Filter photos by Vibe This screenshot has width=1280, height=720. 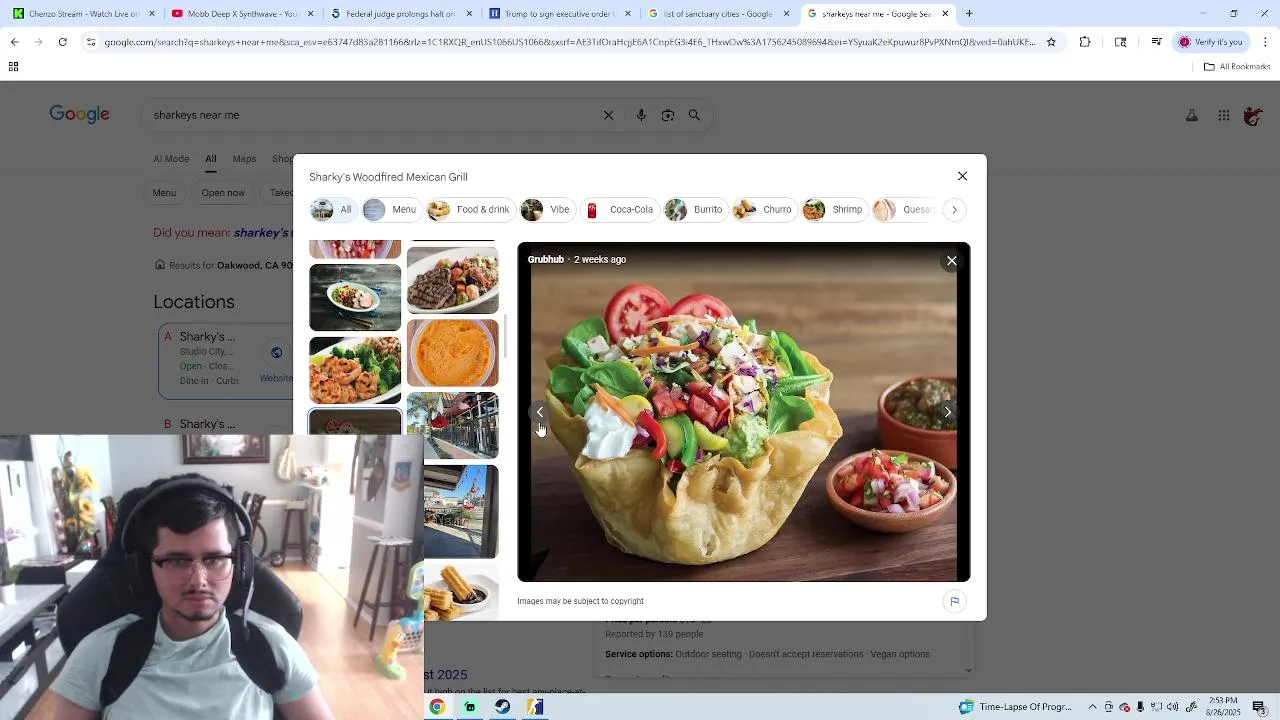(546, 210)
